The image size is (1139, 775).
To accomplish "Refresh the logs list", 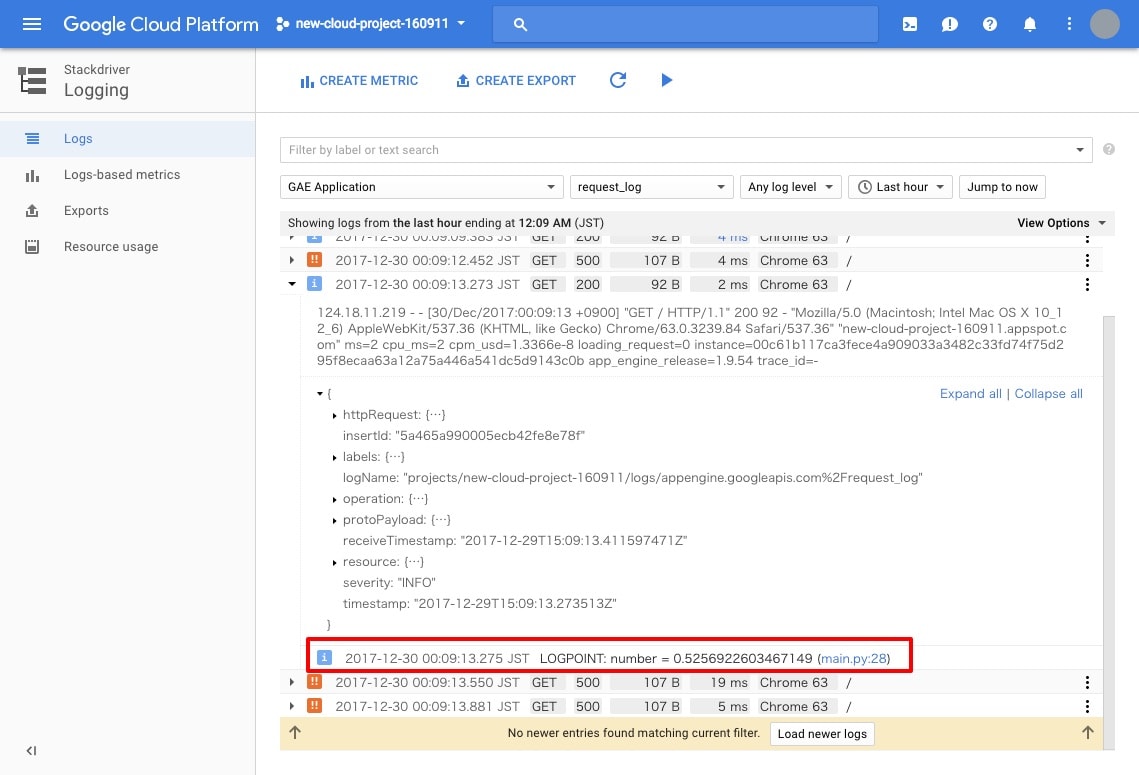I will coord(617,80).
